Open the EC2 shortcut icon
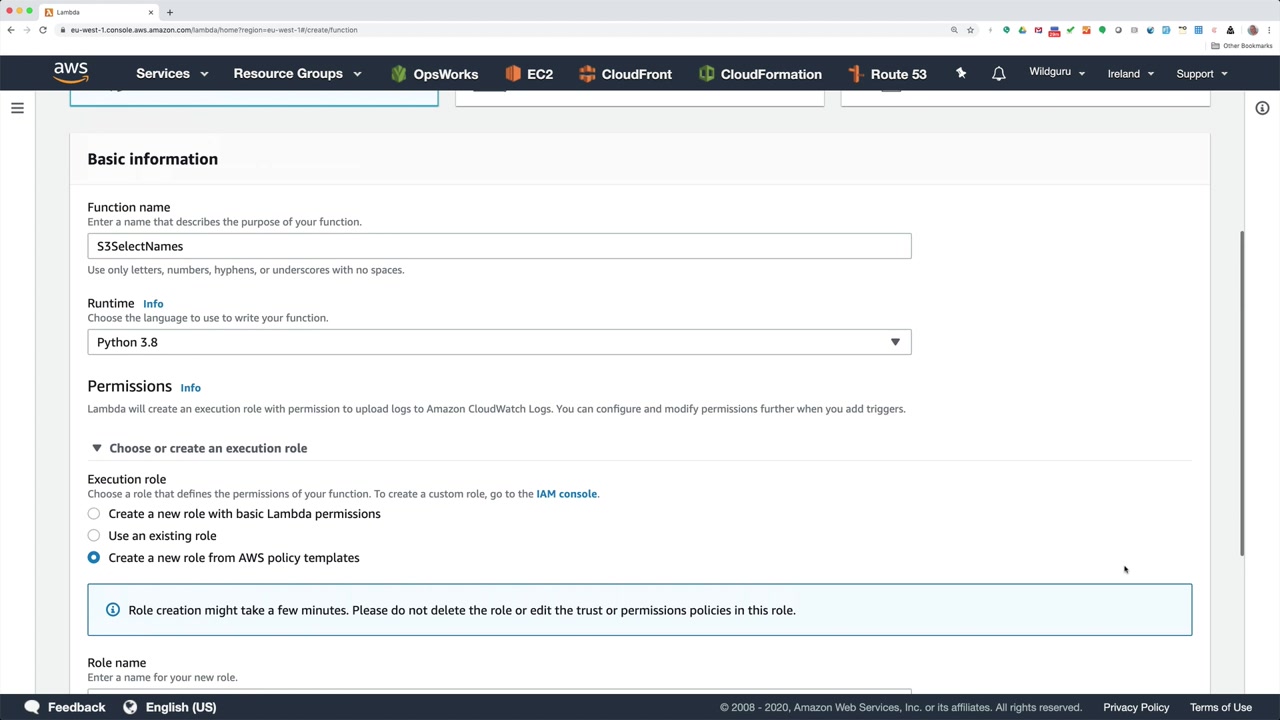 tap(513, 74)
